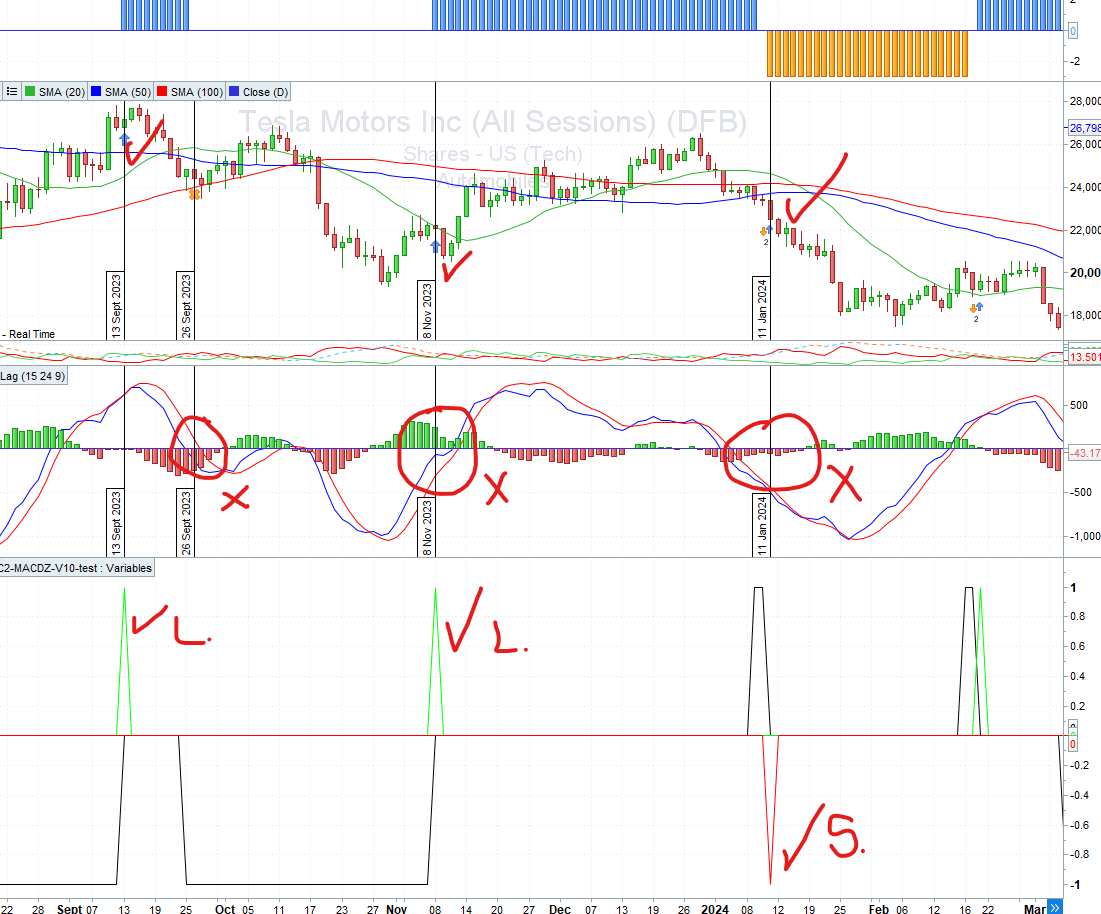The height and width of the screenshot is (914, 1101).
Task: Click the 26,798 current price label
Action: [x=1084, y=128]
